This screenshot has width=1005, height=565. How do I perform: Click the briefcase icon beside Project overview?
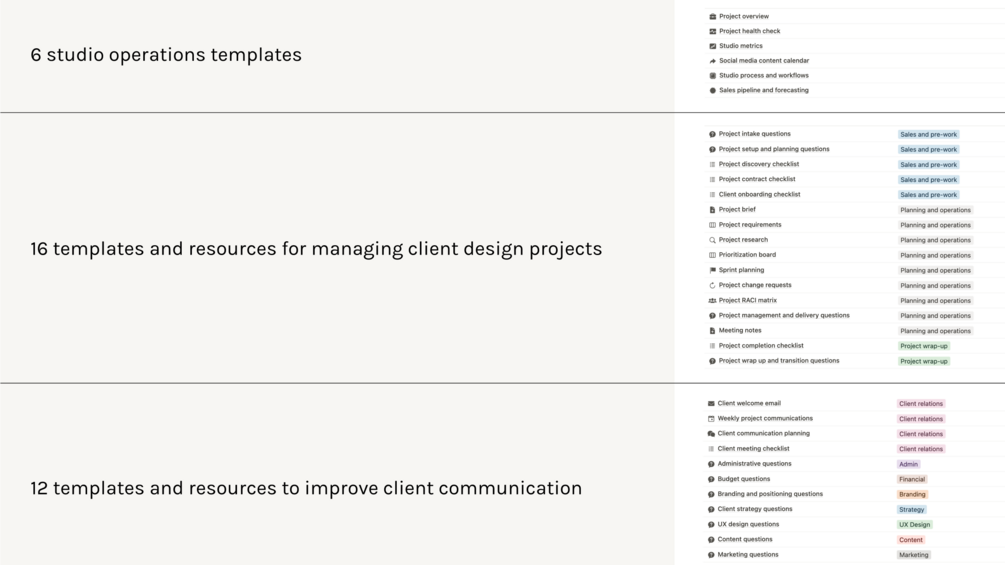(x=712, y=17)
